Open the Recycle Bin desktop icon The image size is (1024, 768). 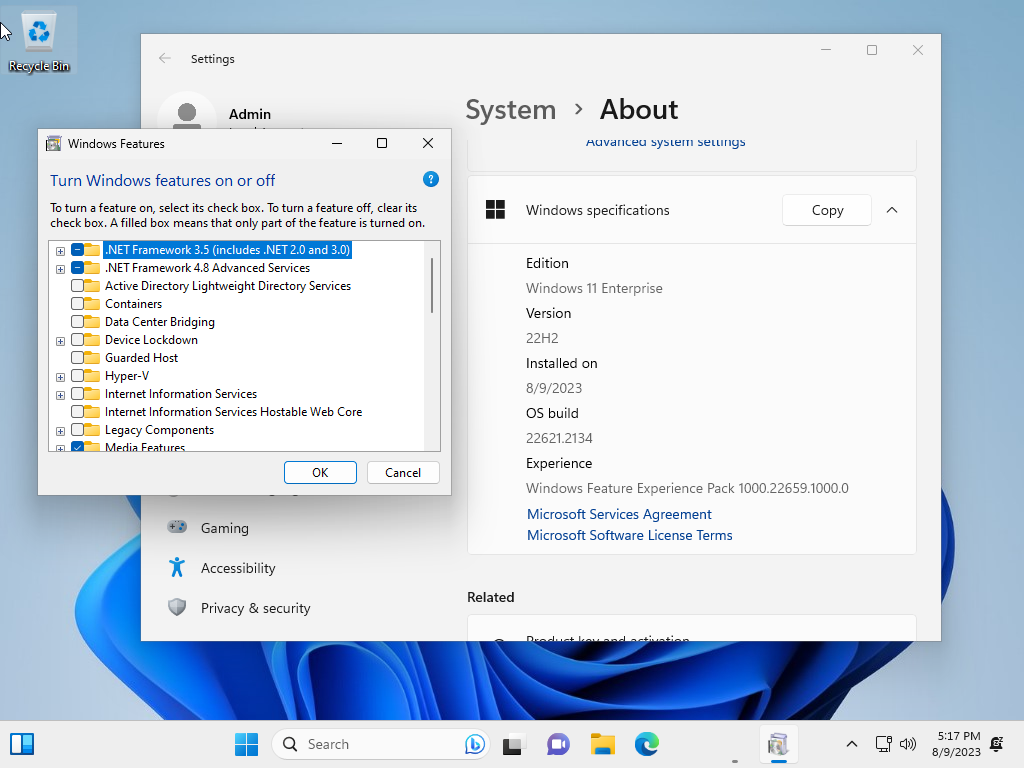(39, 42)
